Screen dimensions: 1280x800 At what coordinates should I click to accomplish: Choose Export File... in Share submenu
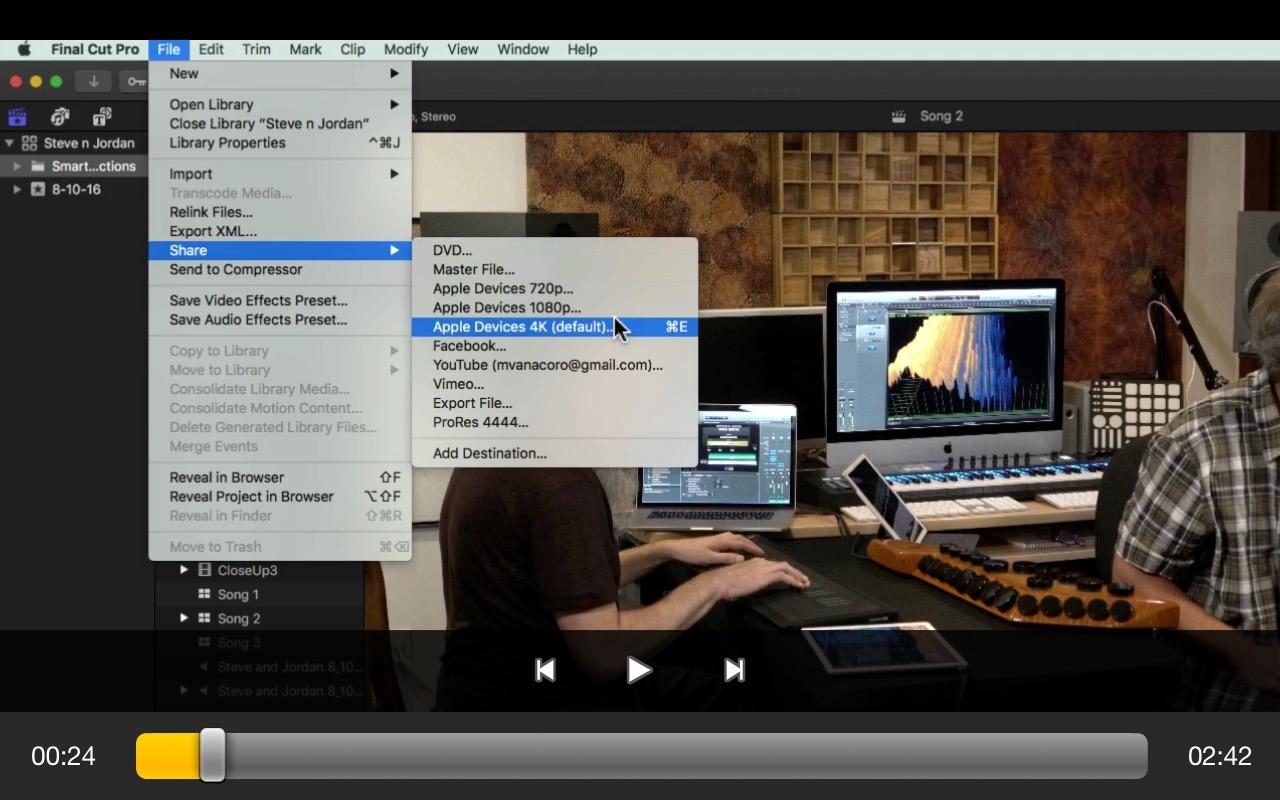[555, 403]
